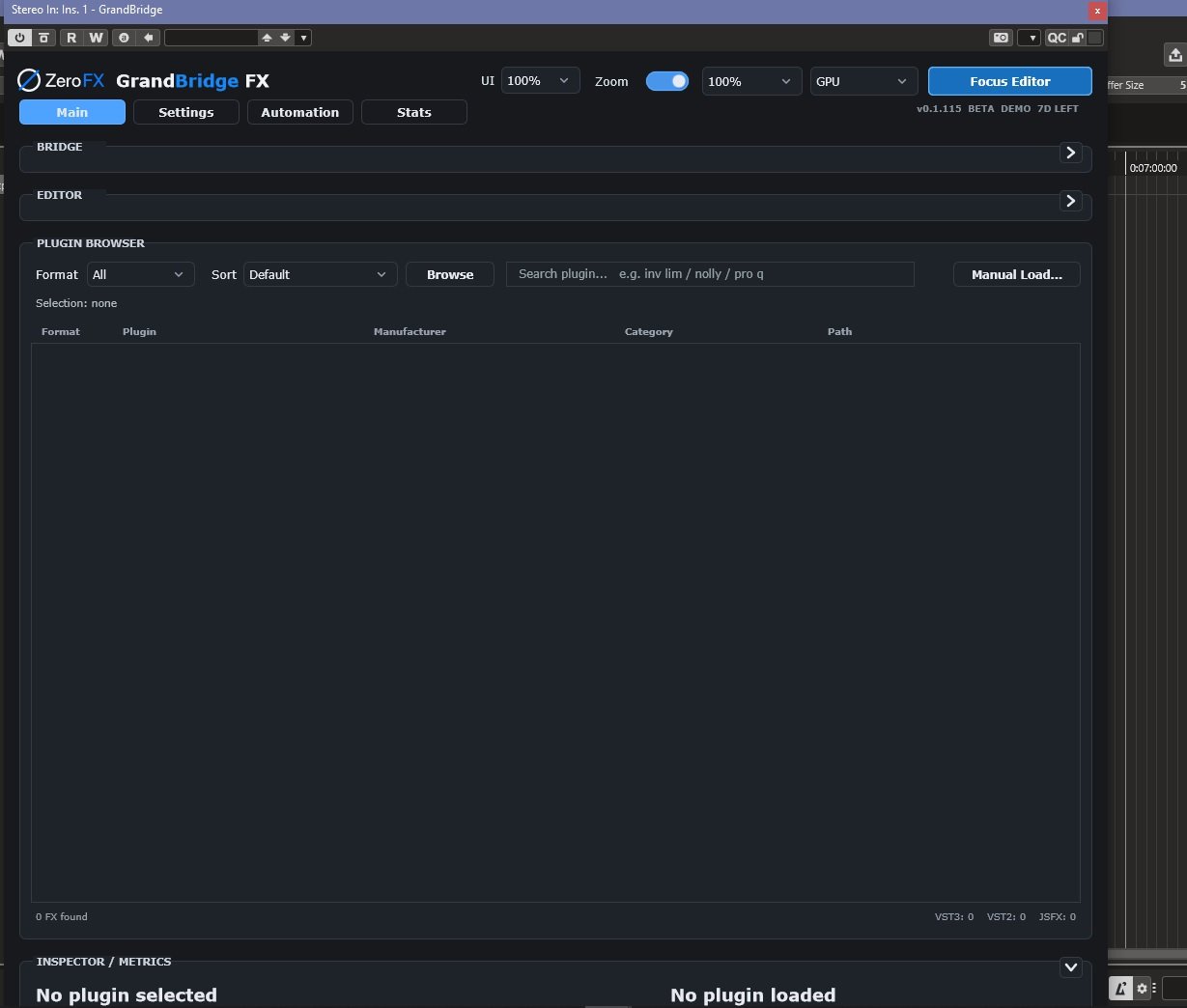This screenshot has width=1187, height=1008.
Task: Click the effect bypass icon next to power
Action: tap(44, 38)
